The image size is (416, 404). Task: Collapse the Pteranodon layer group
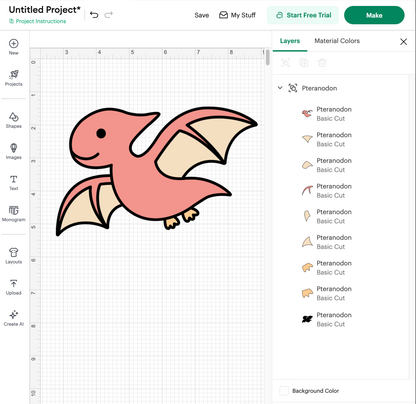click(280, 88)
